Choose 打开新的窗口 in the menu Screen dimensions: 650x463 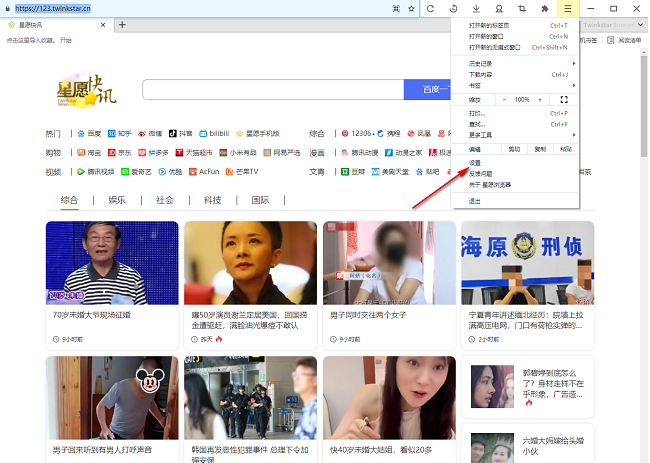515,36
